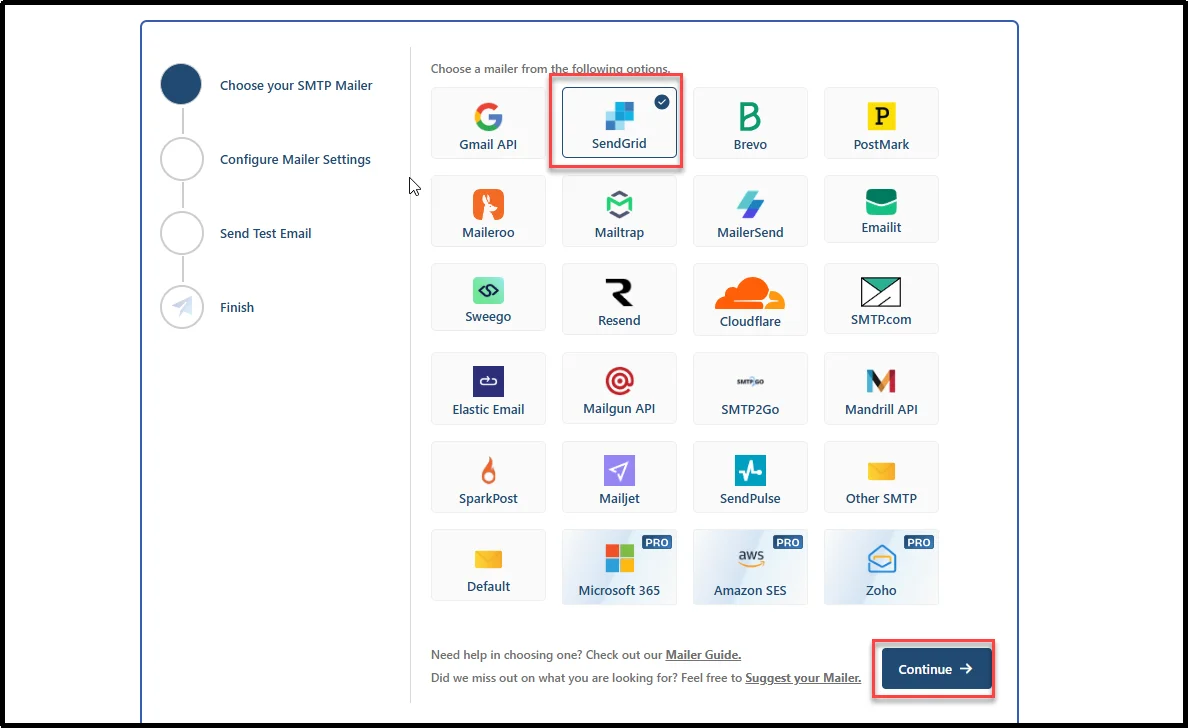Select the Mailjet mailer icon
This screenshot has width=1188, height=728.
pos(619,470)
